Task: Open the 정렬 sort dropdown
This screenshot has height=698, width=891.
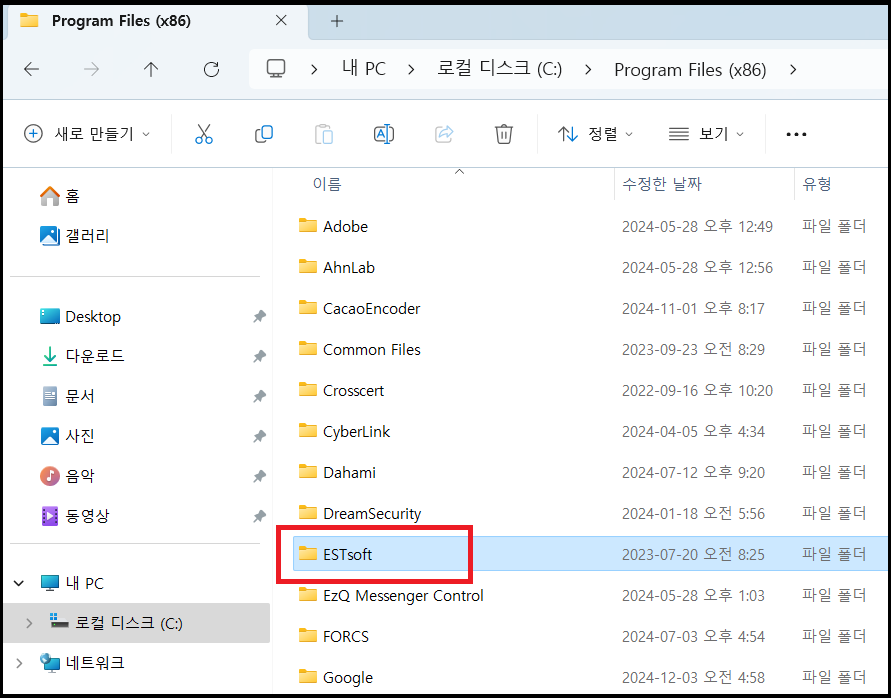Action: 595,134
